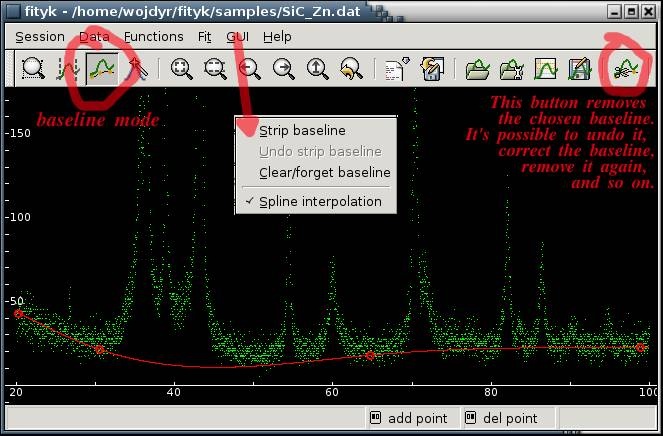The width and height of the screenshot is (663, 436).
Task: Click the strip baseline scissors icon
Action: (627, 69)
